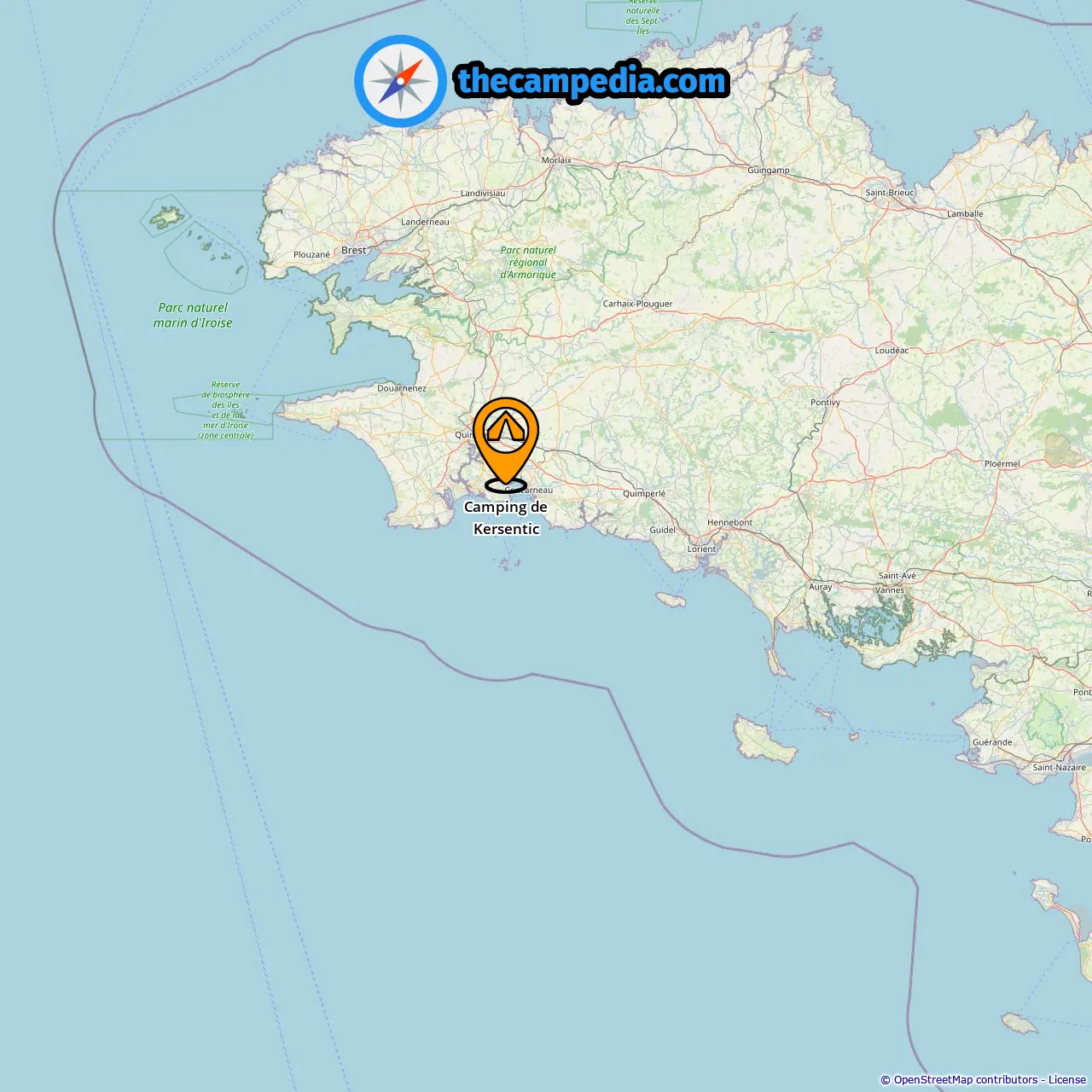Select the Morlaix town label
1092x1092 pixels.
coord(557,160)
